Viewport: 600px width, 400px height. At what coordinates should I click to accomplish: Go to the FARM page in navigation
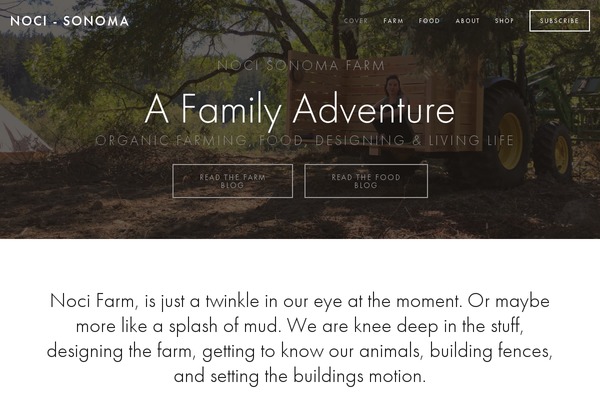click(393, 21)
